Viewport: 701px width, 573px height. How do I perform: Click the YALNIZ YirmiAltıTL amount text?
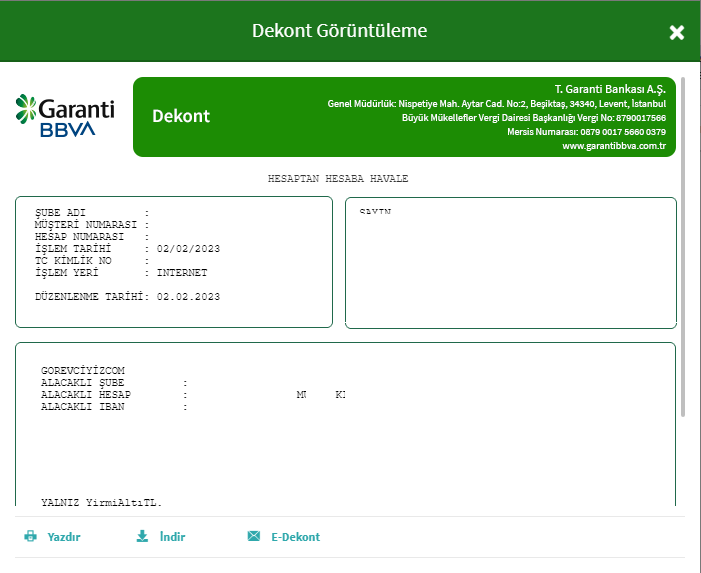tap(101, 502)
